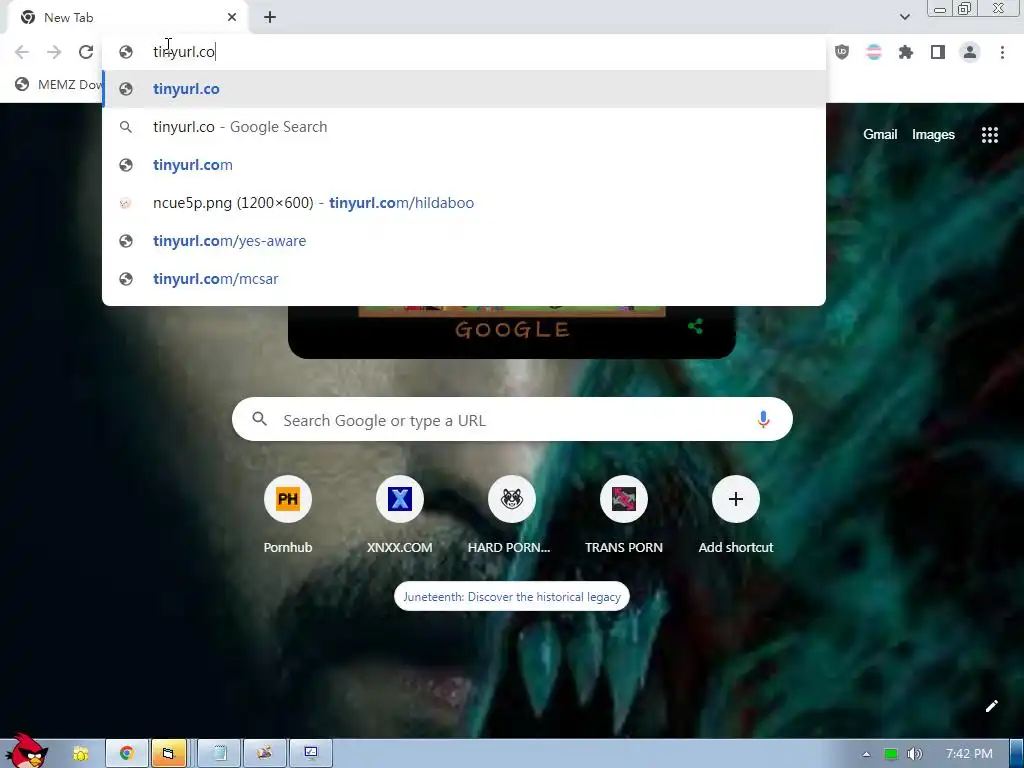Share the Google doodle

click(x=696, y=326)
